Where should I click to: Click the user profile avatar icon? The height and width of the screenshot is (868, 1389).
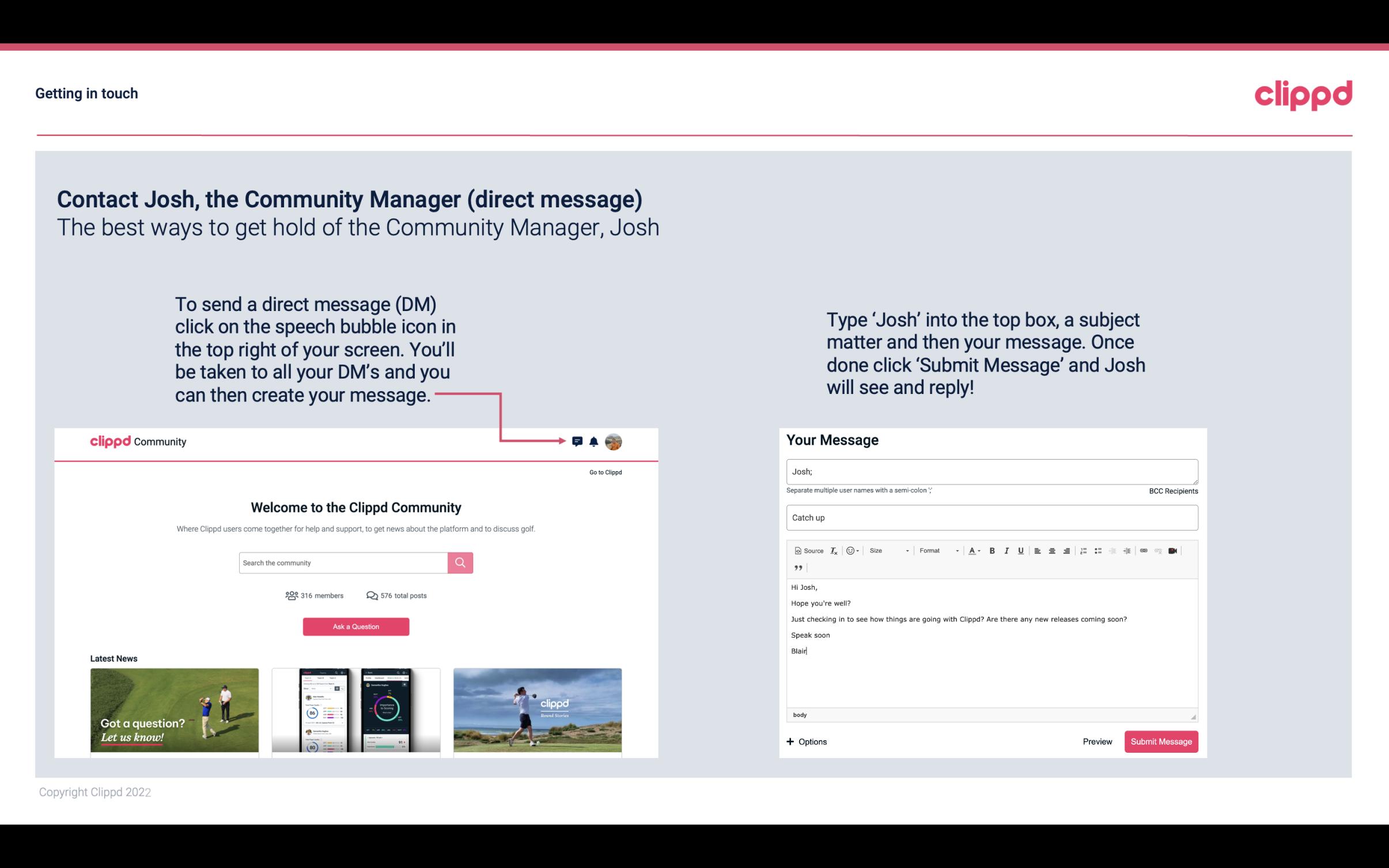pos(613,442)
